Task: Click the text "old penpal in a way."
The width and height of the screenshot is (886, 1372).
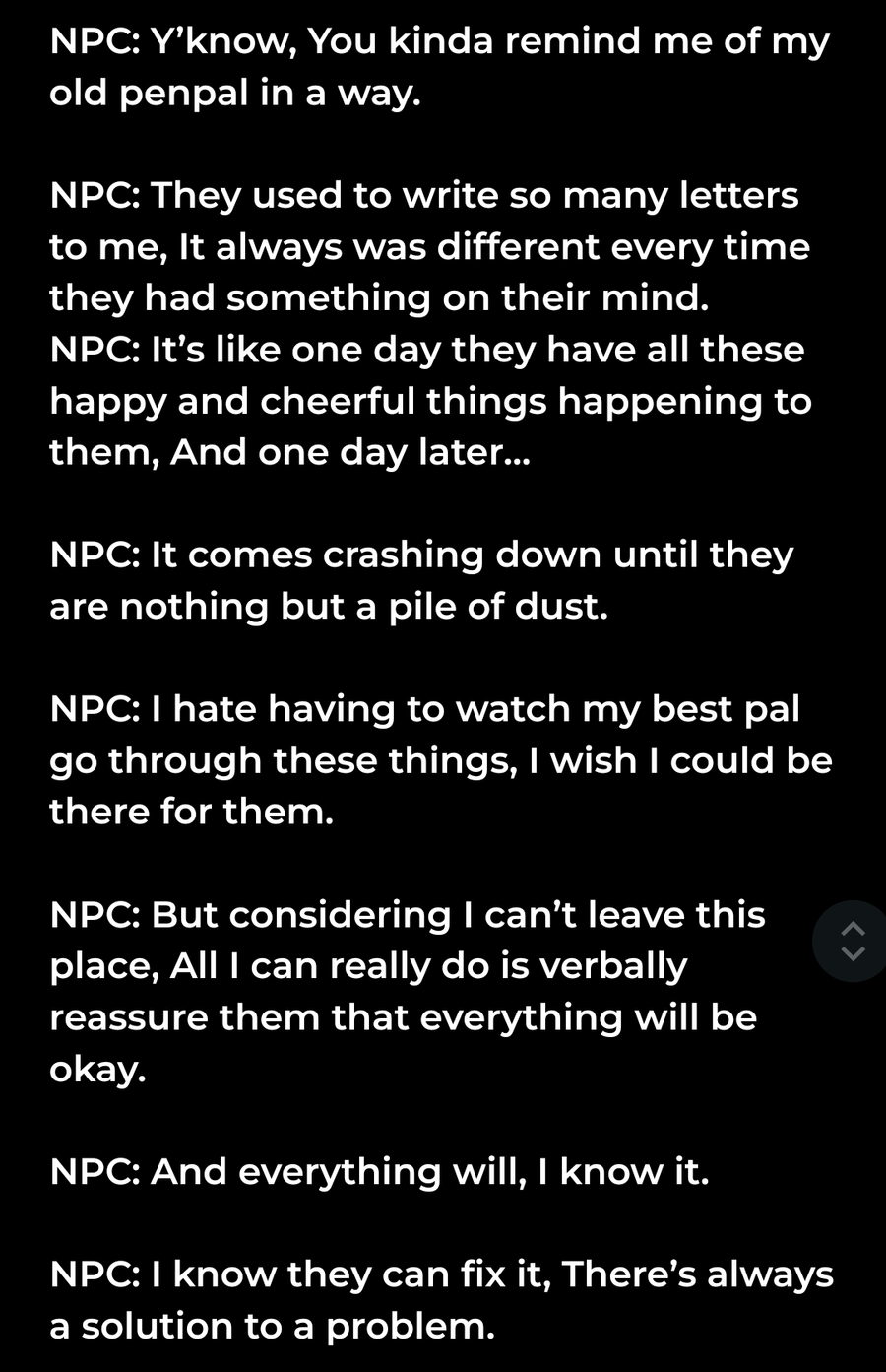Action: [235, 94]
